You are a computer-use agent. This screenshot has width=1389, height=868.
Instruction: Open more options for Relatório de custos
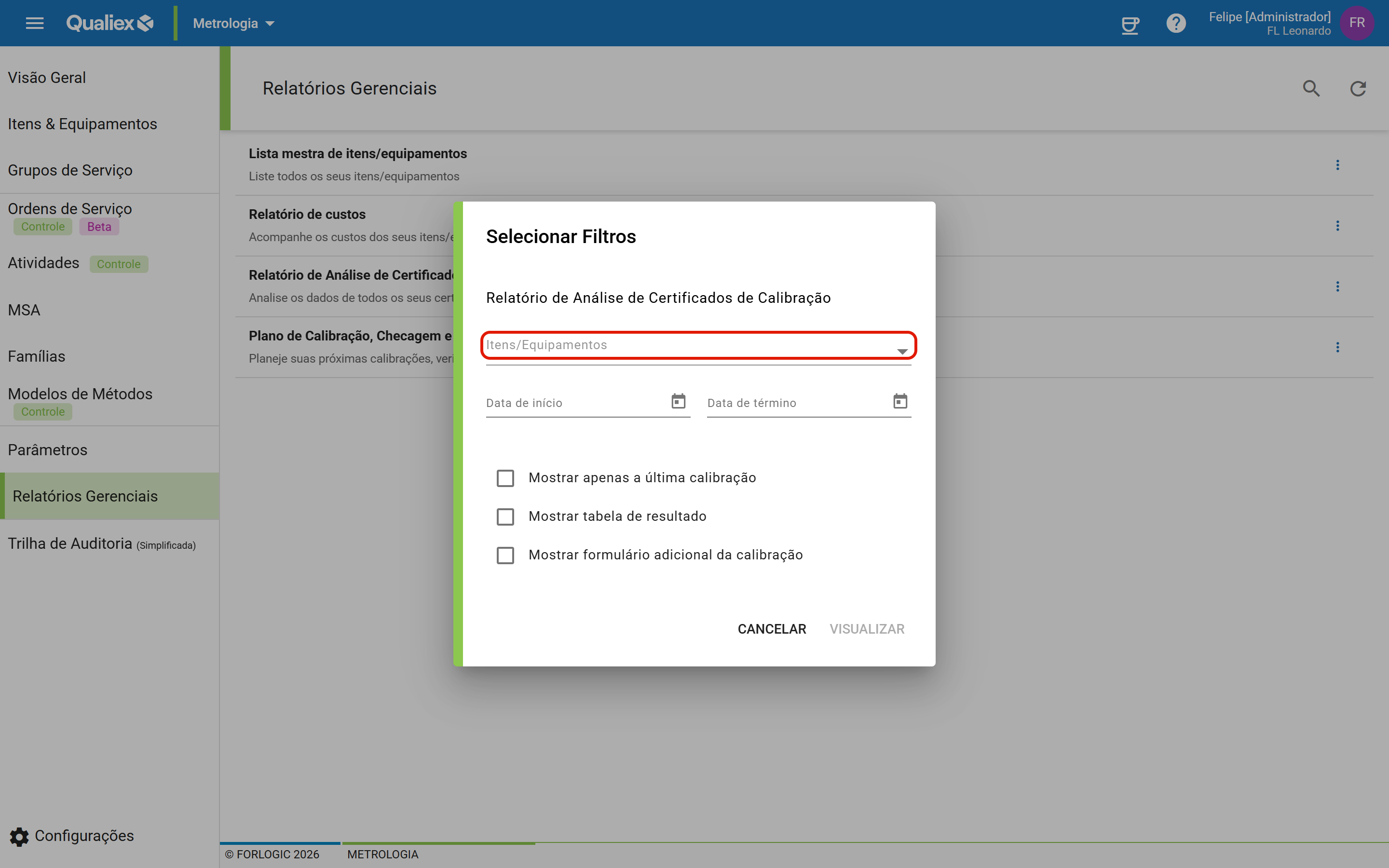[x=1337, y=226]
